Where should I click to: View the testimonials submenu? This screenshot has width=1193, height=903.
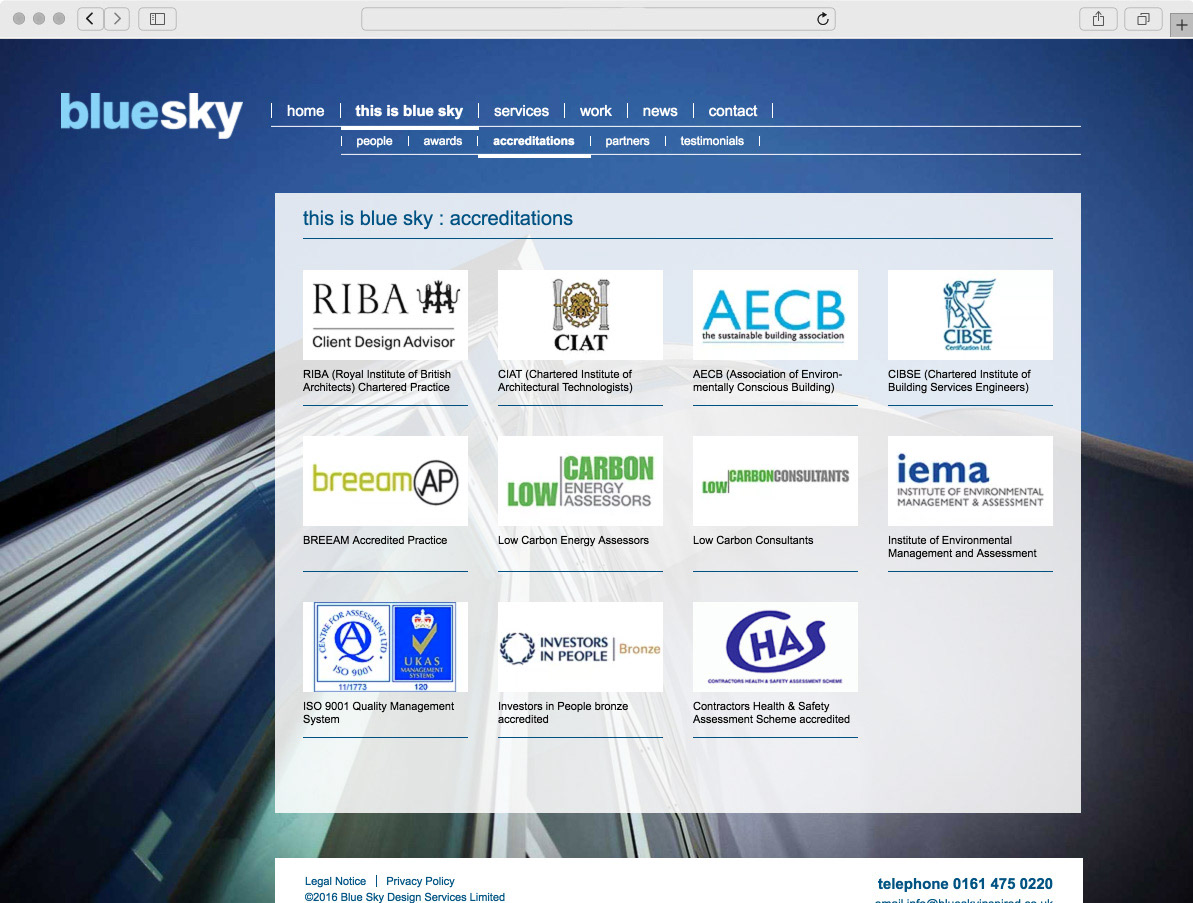tap(712, 141)
